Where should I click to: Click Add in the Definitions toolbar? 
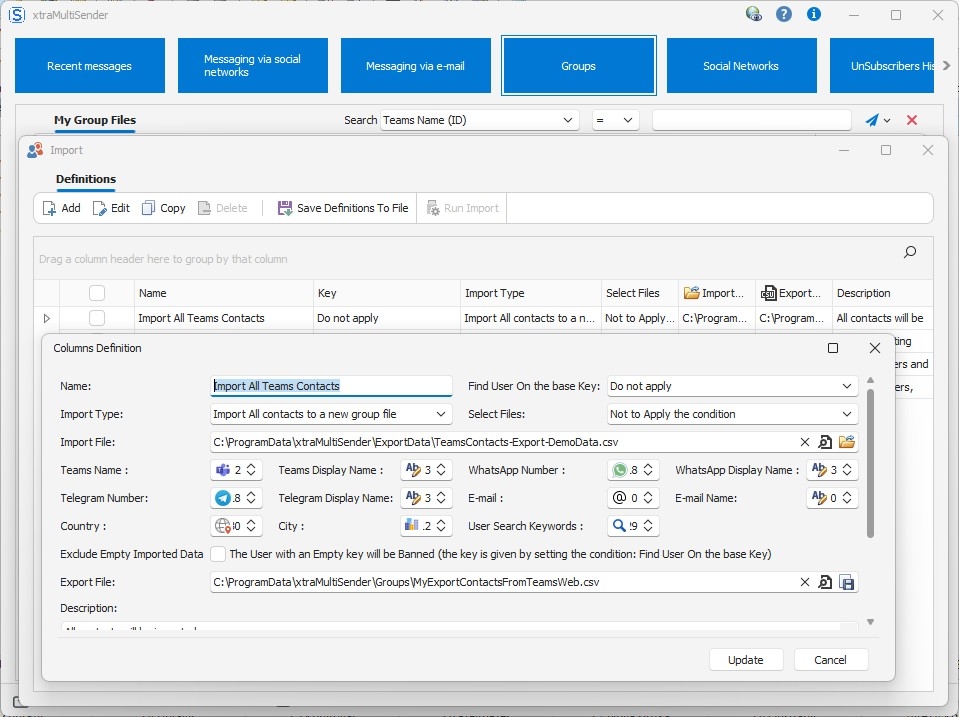pyautogui.click(x=62, y=208)
